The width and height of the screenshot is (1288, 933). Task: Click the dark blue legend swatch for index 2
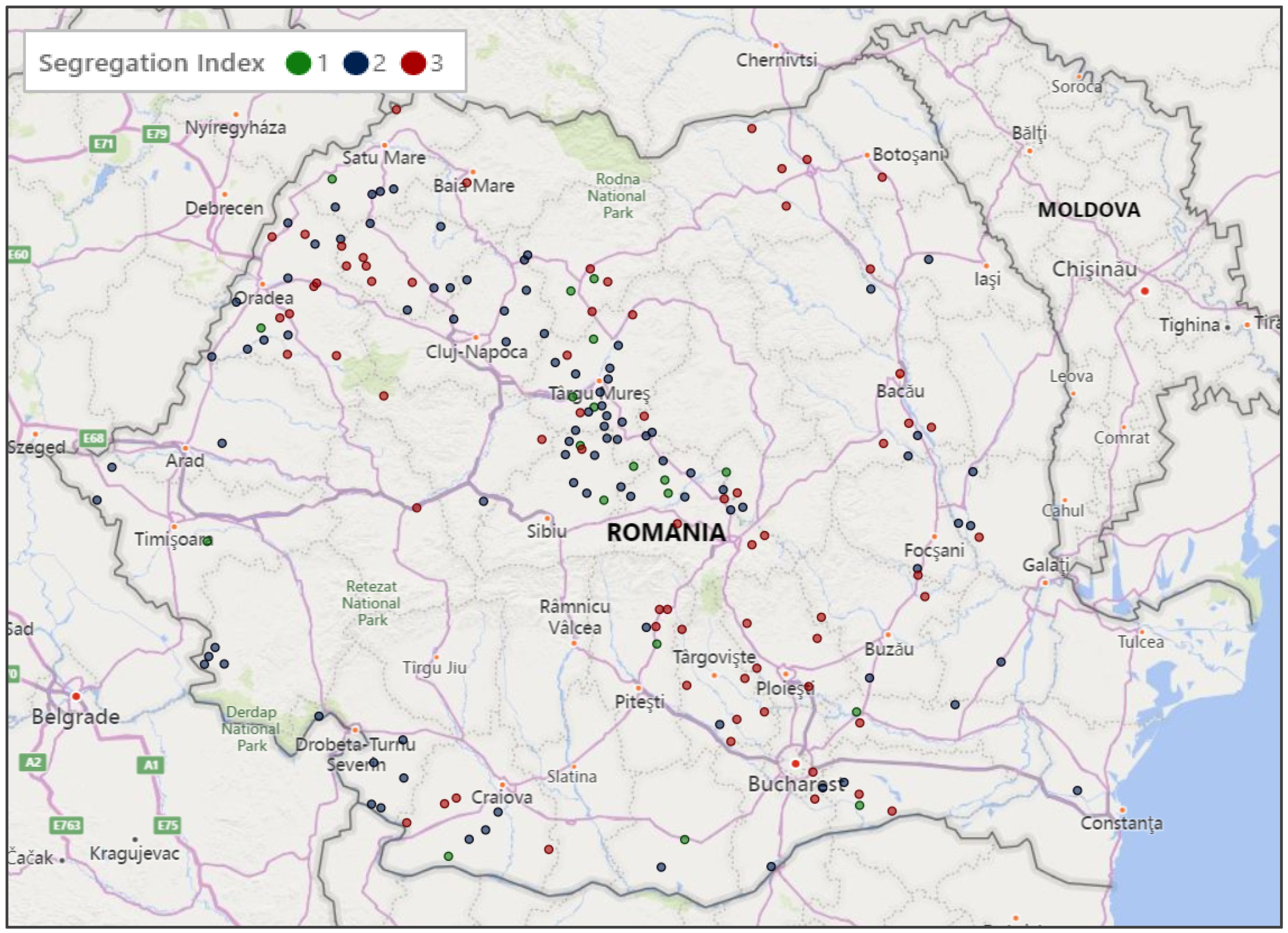(356, 62)
